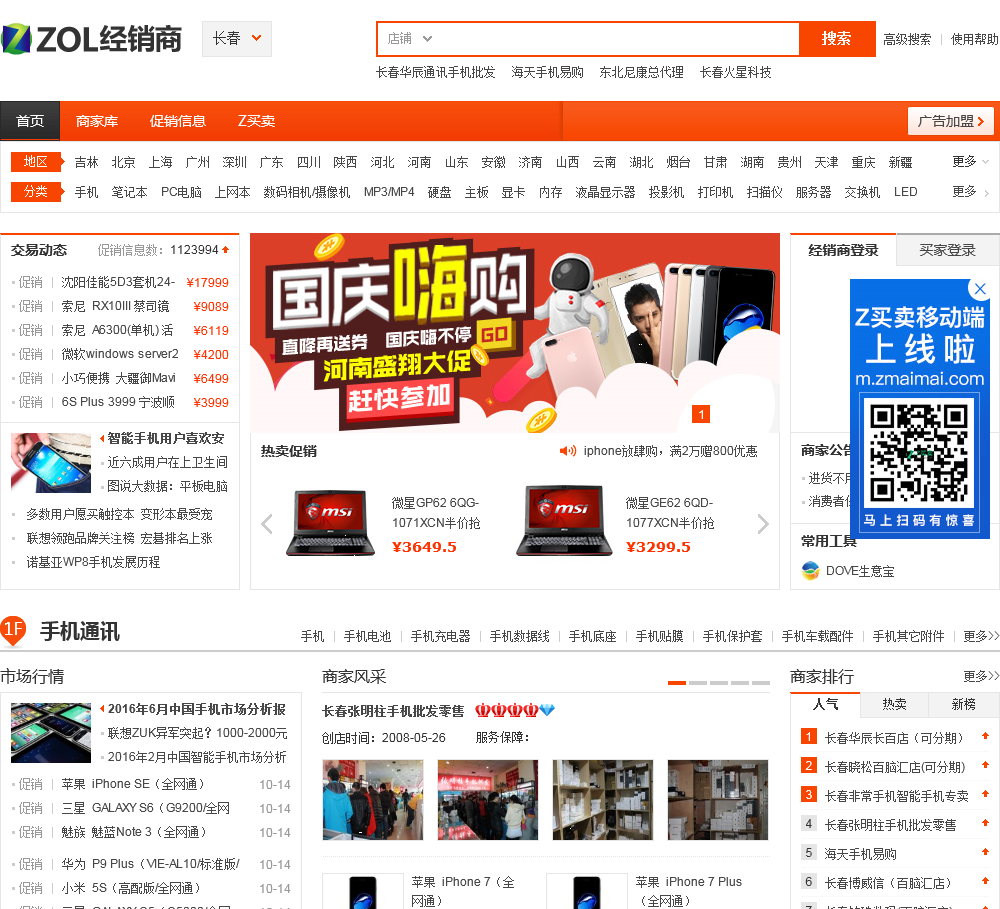Click 手机保护套 subcategory link
This screenshot has width=1000, height=909.
pos(732,636)
